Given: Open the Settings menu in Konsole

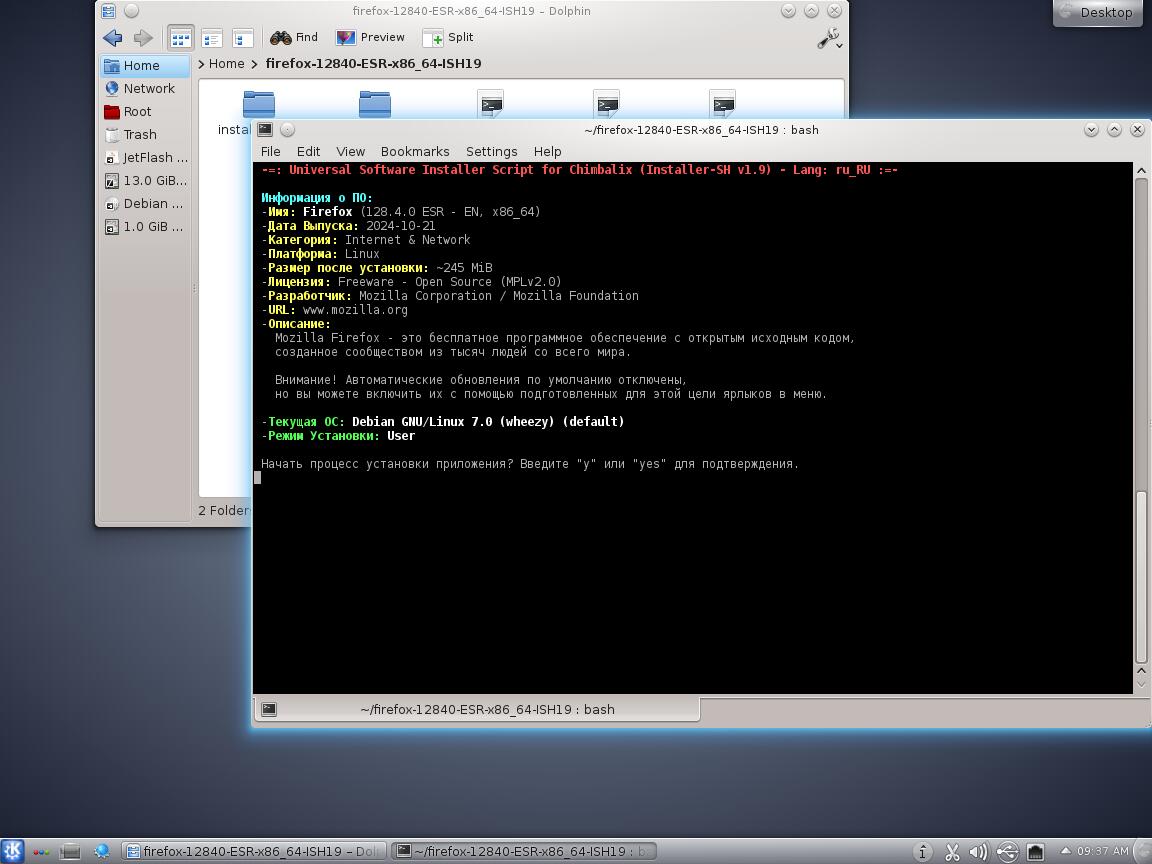Looking at the screenshot, I should (x=491, y=152).
